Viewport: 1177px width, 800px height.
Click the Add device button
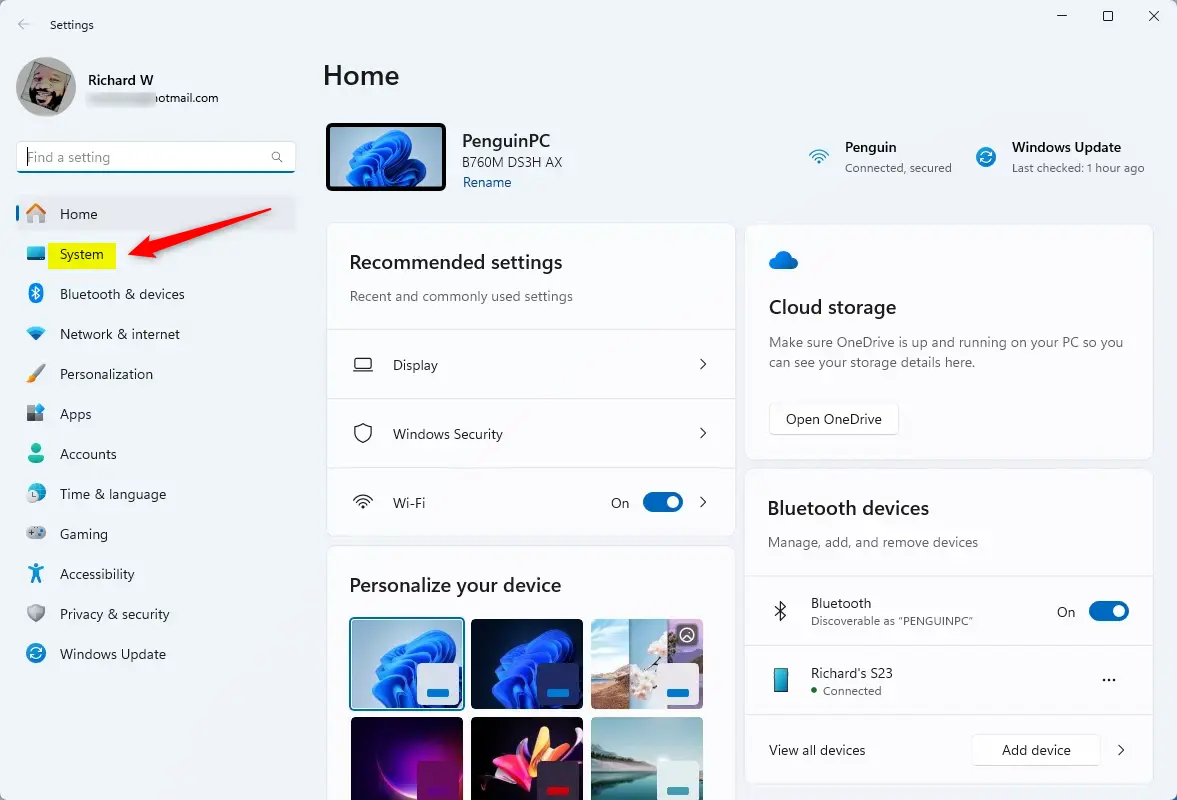(x=1036, y=750)
